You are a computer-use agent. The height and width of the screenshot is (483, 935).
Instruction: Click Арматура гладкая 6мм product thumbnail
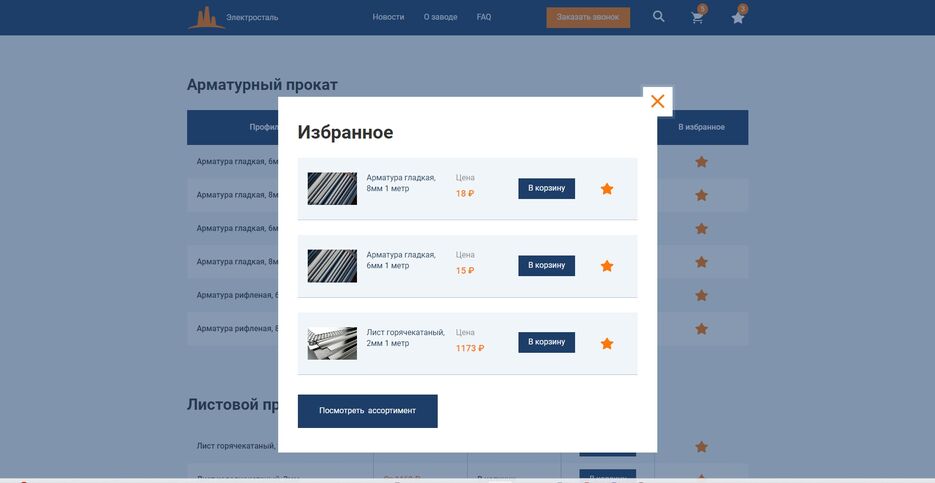[332, 266]
